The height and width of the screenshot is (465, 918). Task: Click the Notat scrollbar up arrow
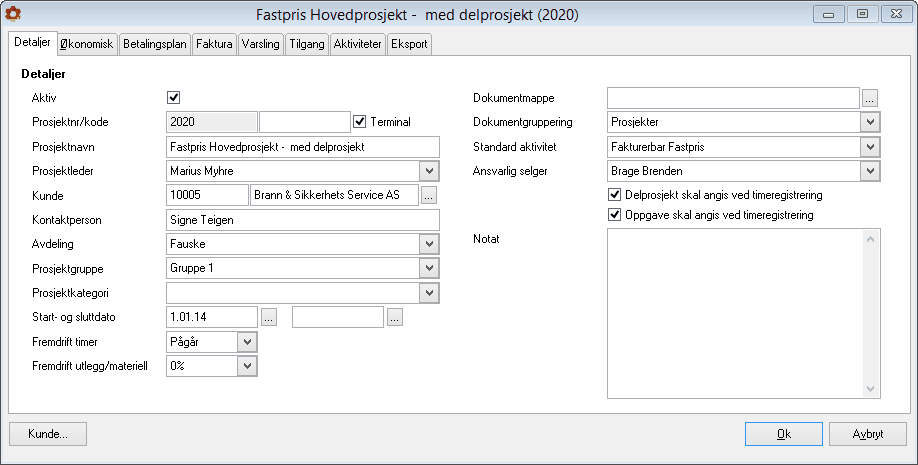(871, 239)
